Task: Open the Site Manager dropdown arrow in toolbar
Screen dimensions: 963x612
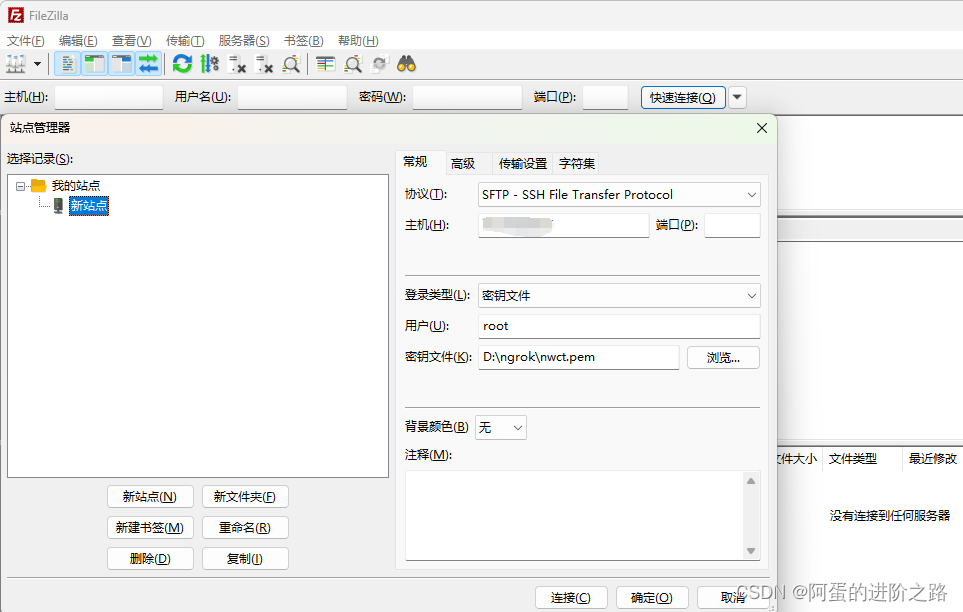Action: pos(37,64)
